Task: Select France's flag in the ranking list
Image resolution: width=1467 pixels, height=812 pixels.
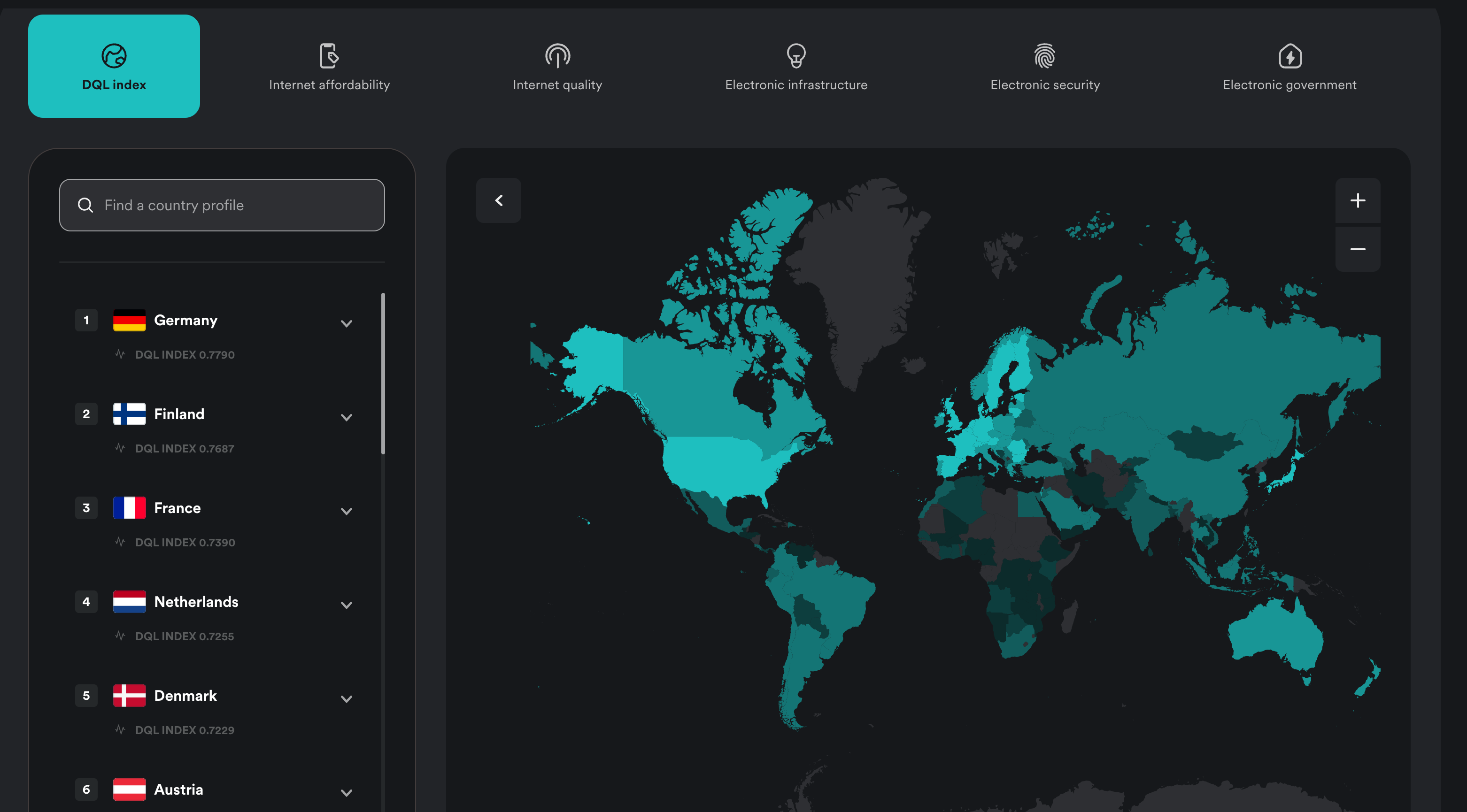Action: (130, 507)
